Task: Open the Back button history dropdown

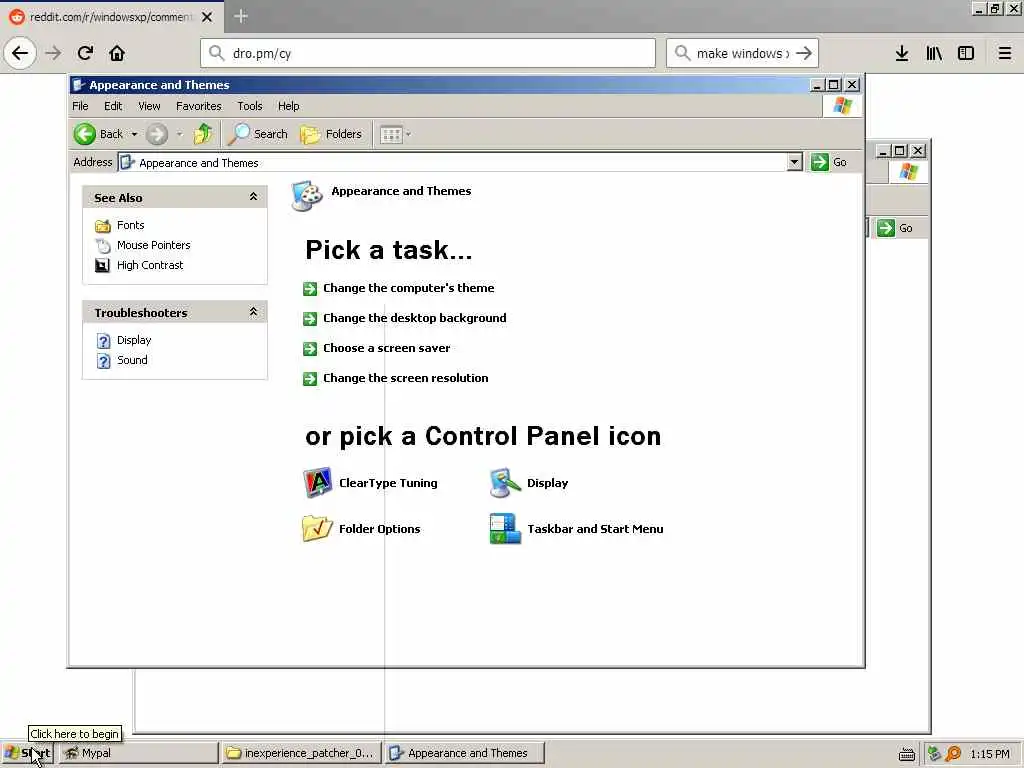Action: [135, 135]
